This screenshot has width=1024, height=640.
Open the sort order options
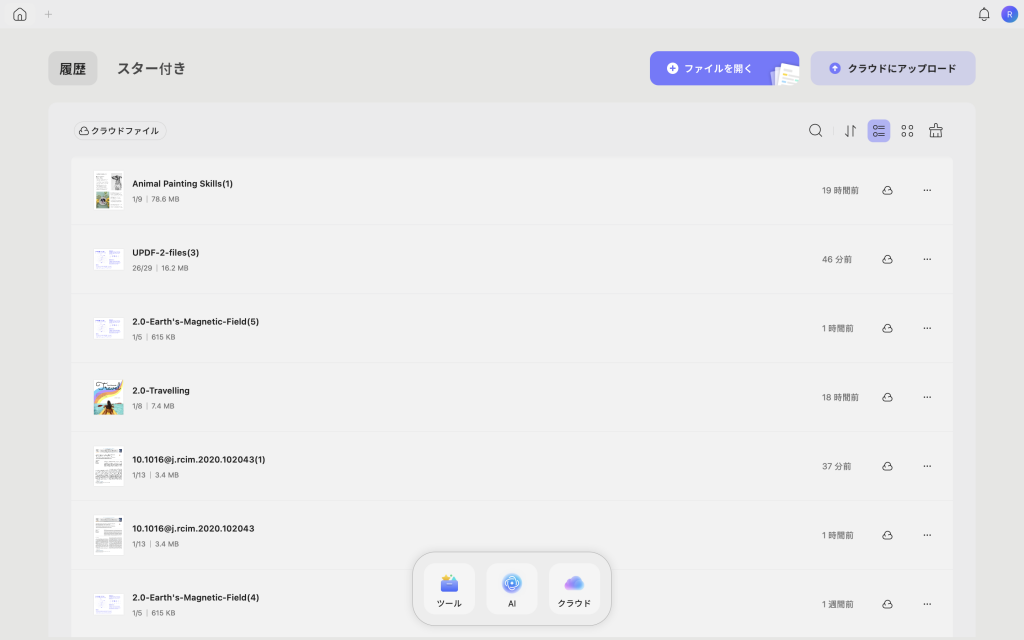850,131
